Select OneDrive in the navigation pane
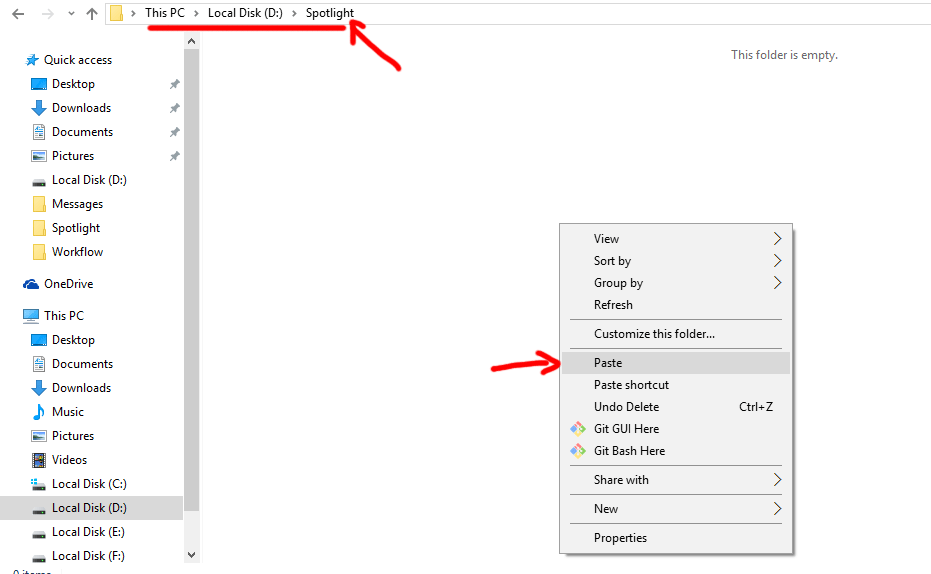The image size is (931, 574). coord(68,284)
